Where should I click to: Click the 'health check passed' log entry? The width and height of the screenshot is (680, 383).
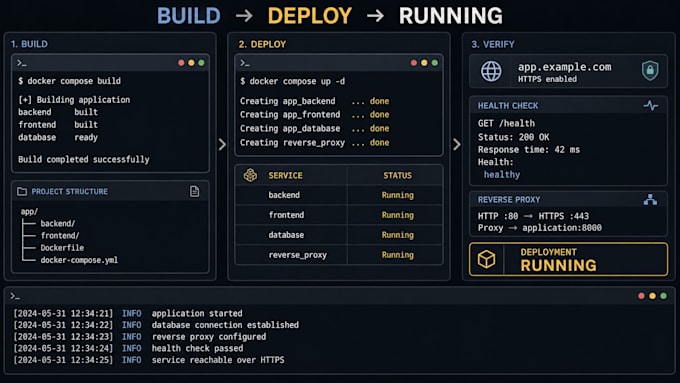coord(197,348)
